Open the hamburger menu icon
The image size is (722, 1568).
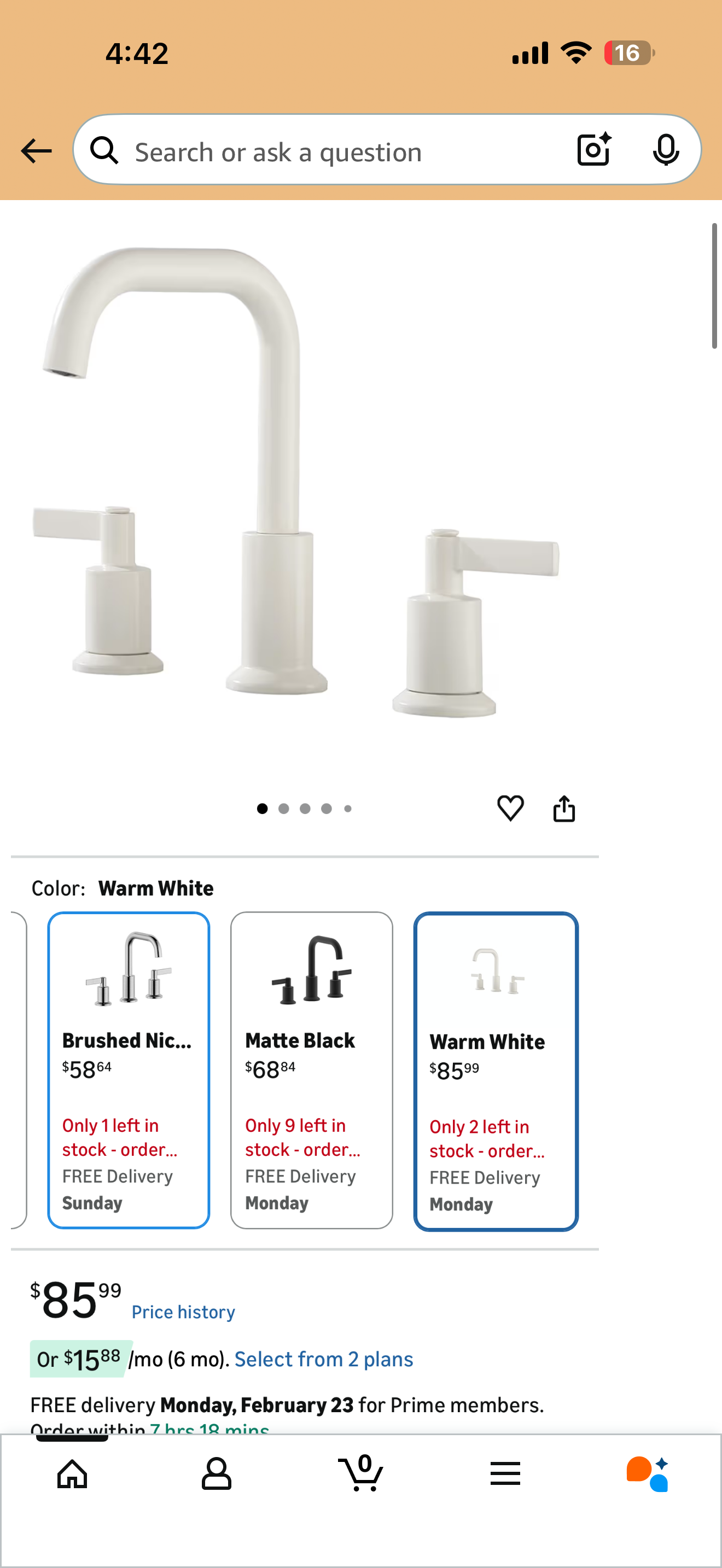(505, 1473)
